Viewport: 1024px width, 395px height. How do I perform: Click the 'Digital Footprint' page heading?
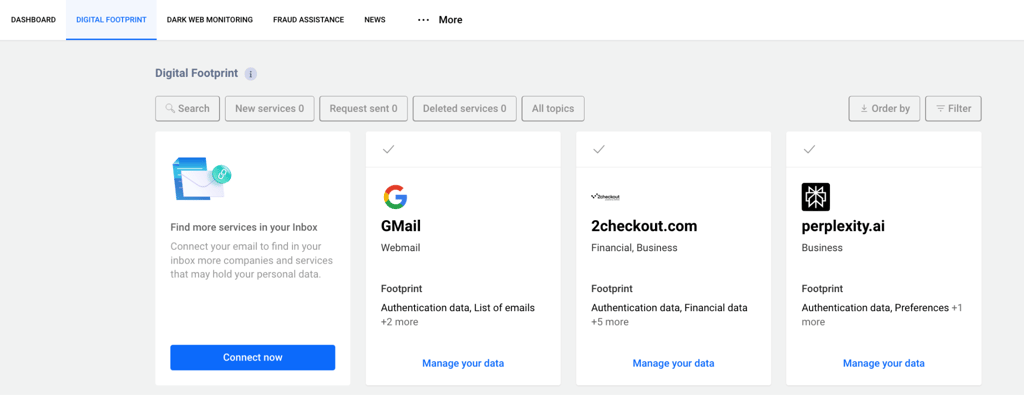click(x=197, y=73)
